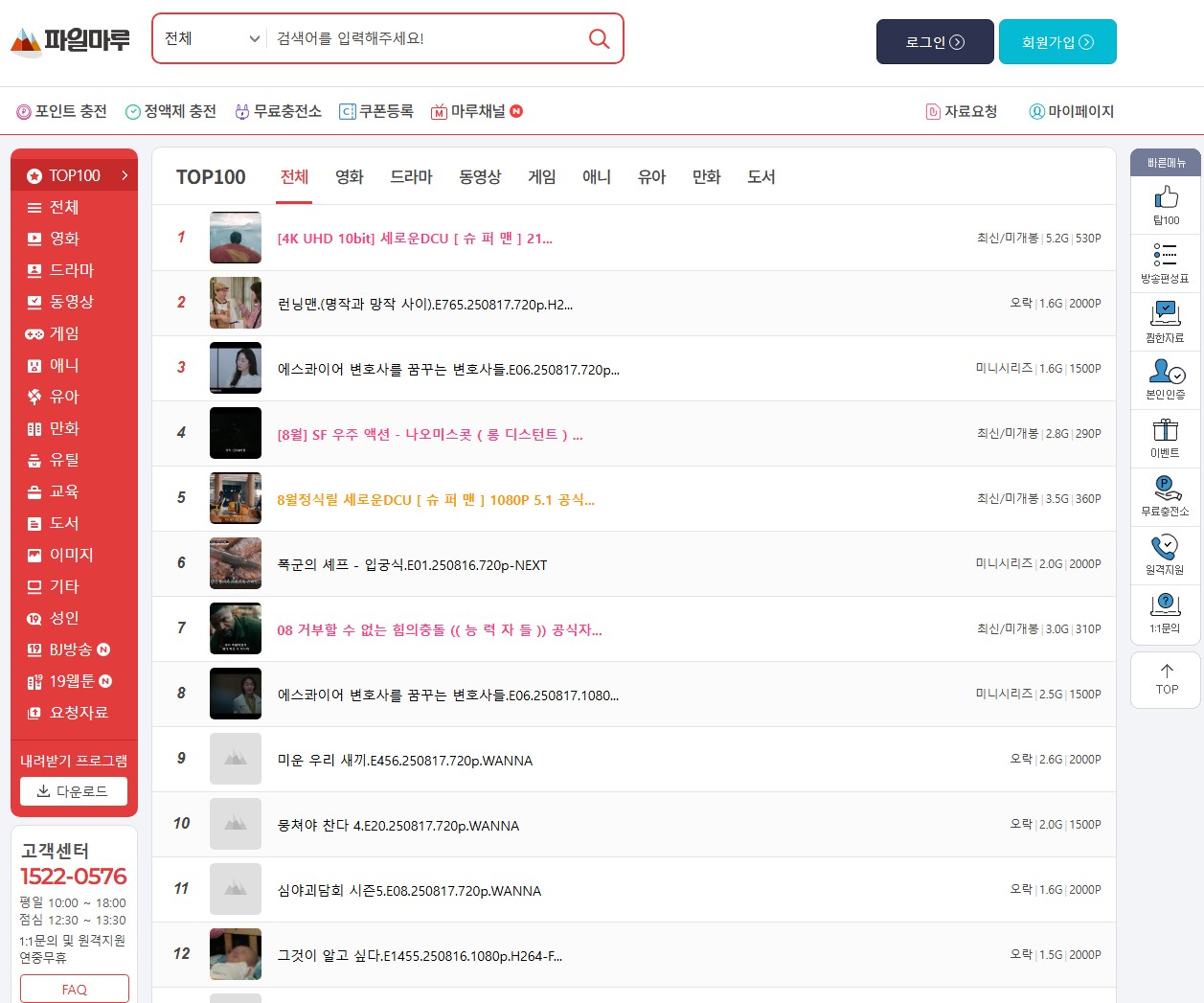Click the 본인인증 user verification icon
This screenshot has height=1003, width=1204.
click(x=1166, y=372)
